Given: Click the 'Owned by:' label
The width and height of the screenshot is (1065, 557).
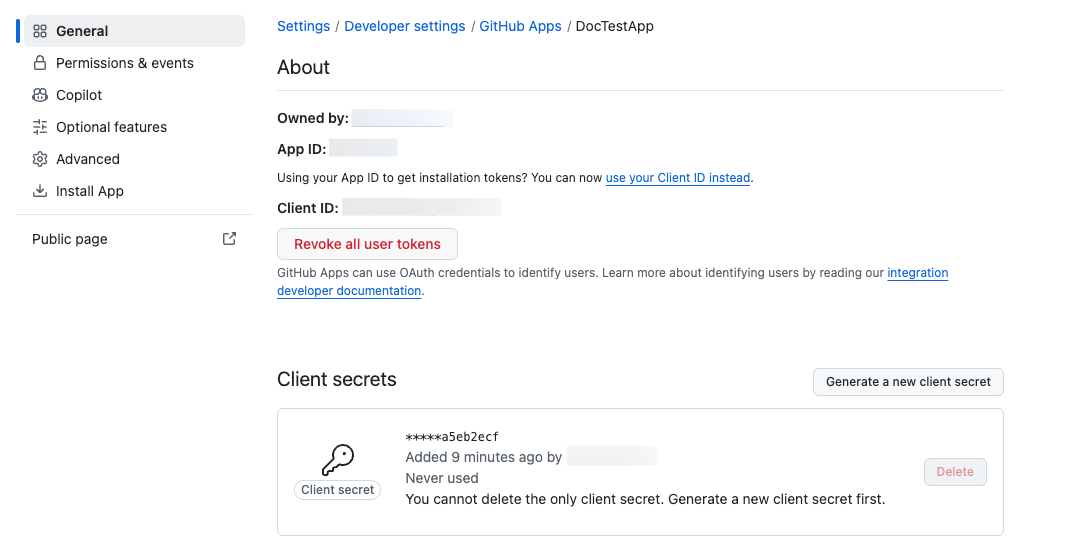Looking at the screenshot, I should [x=313, y=118].
